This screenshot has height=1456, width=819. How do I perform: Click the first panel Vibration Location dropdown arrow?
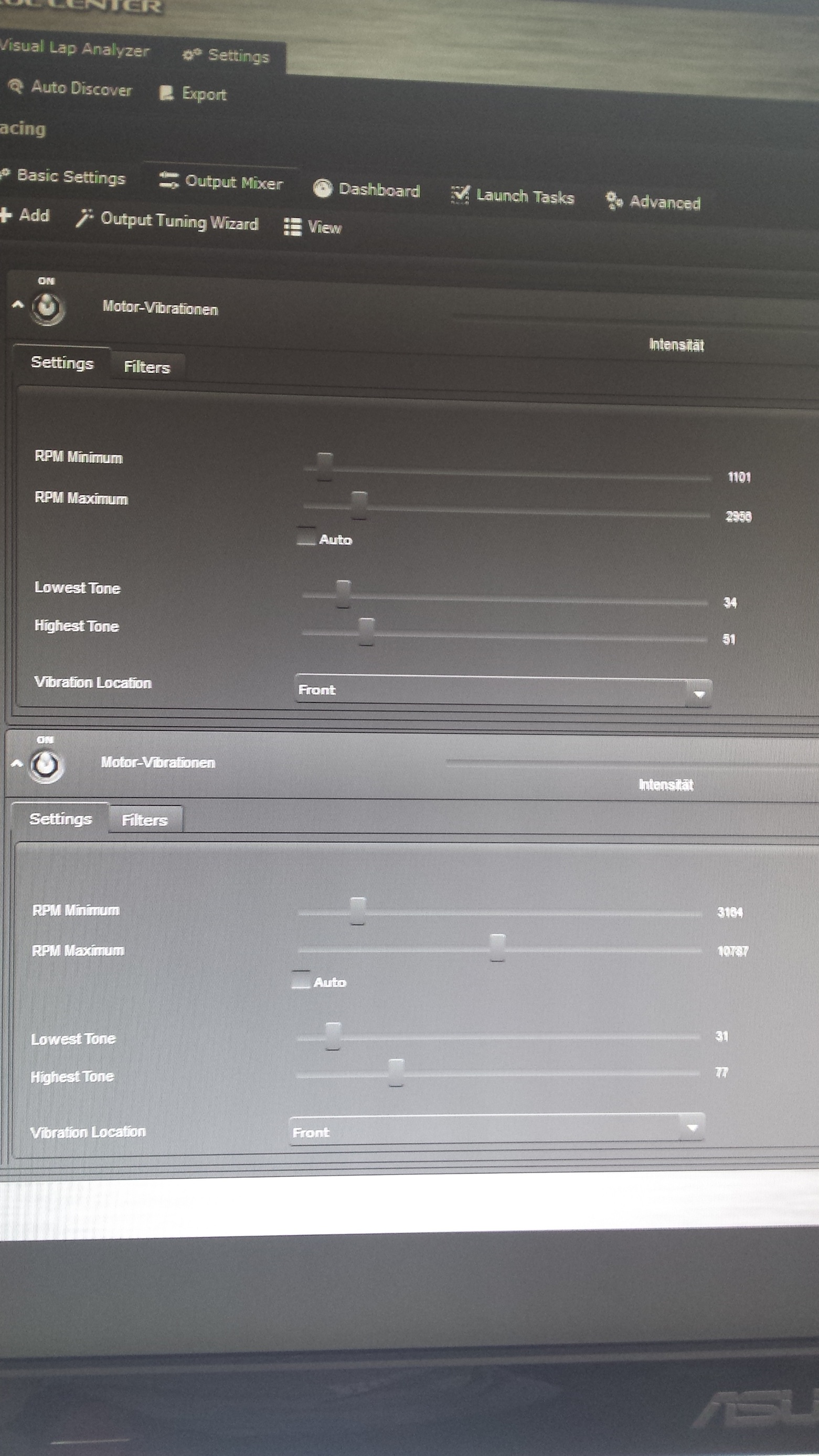click(699, 694)
